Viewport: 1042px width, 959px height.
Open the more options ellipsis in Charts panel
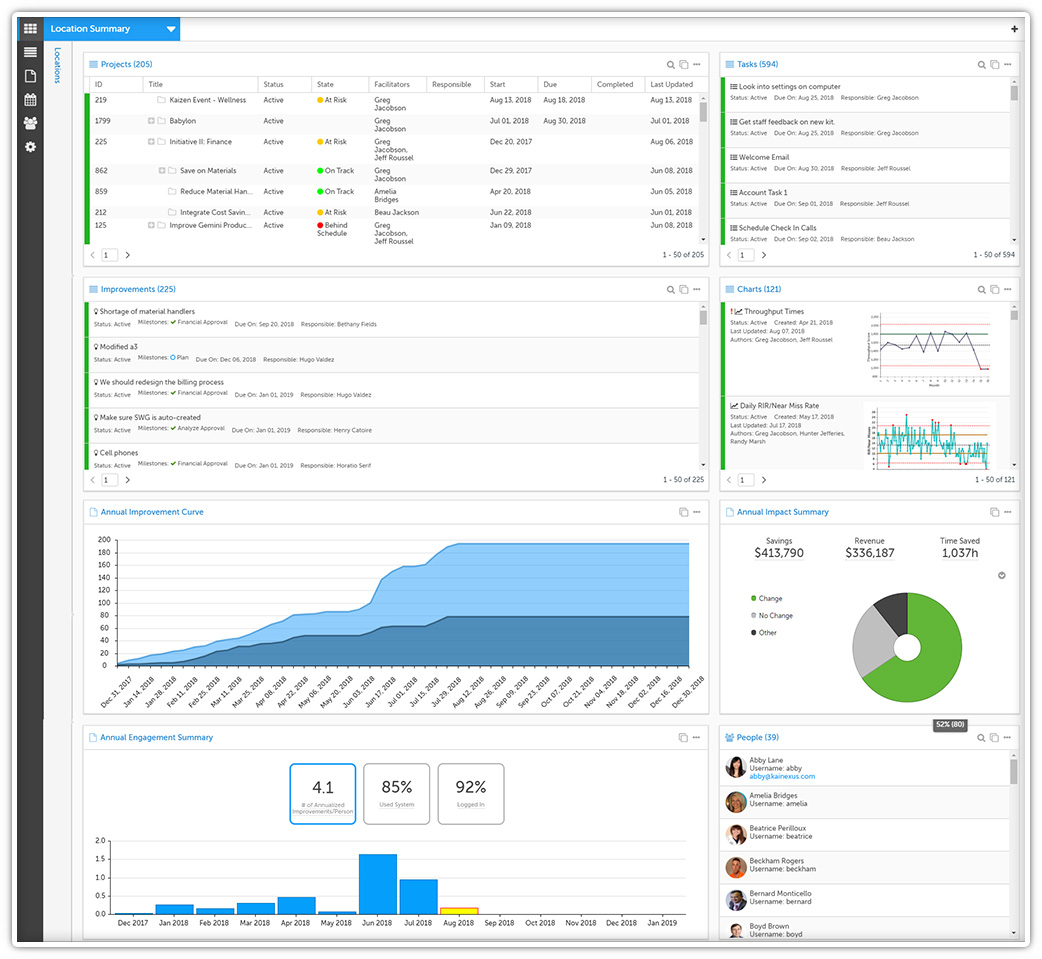(1007, 290)
